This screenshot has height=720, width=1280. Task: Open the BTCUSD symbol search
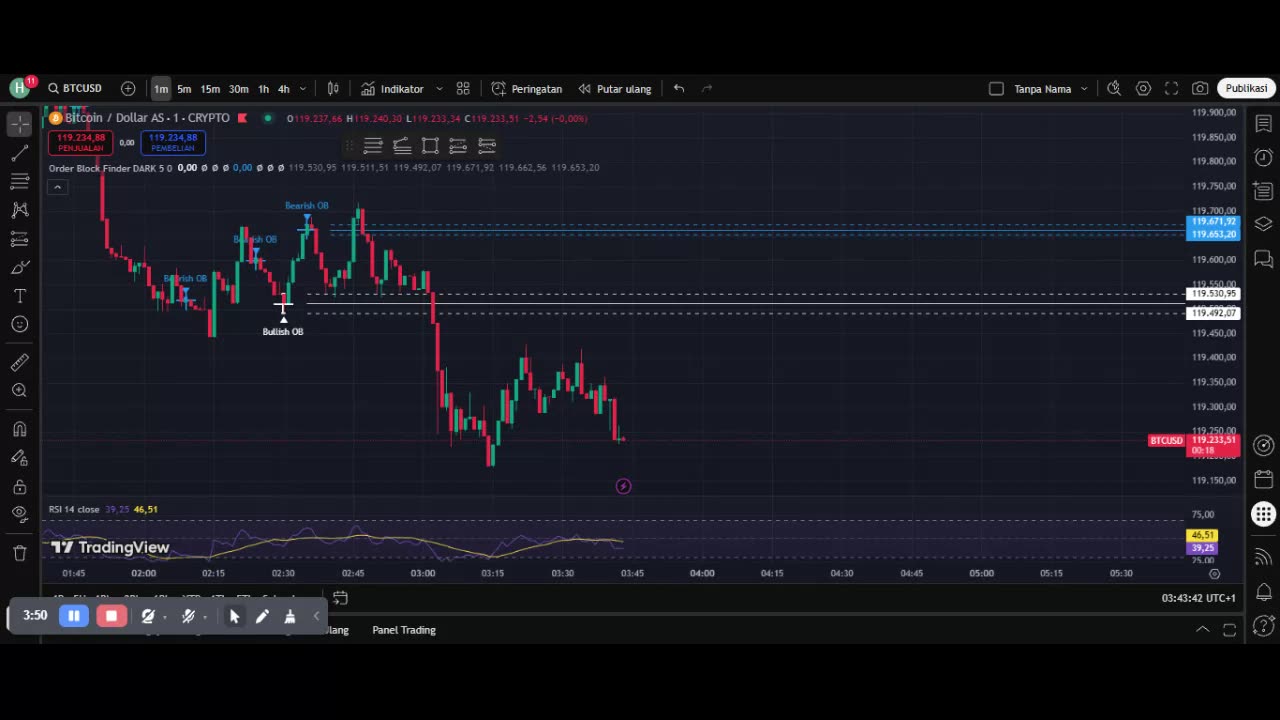click(75, 89)
